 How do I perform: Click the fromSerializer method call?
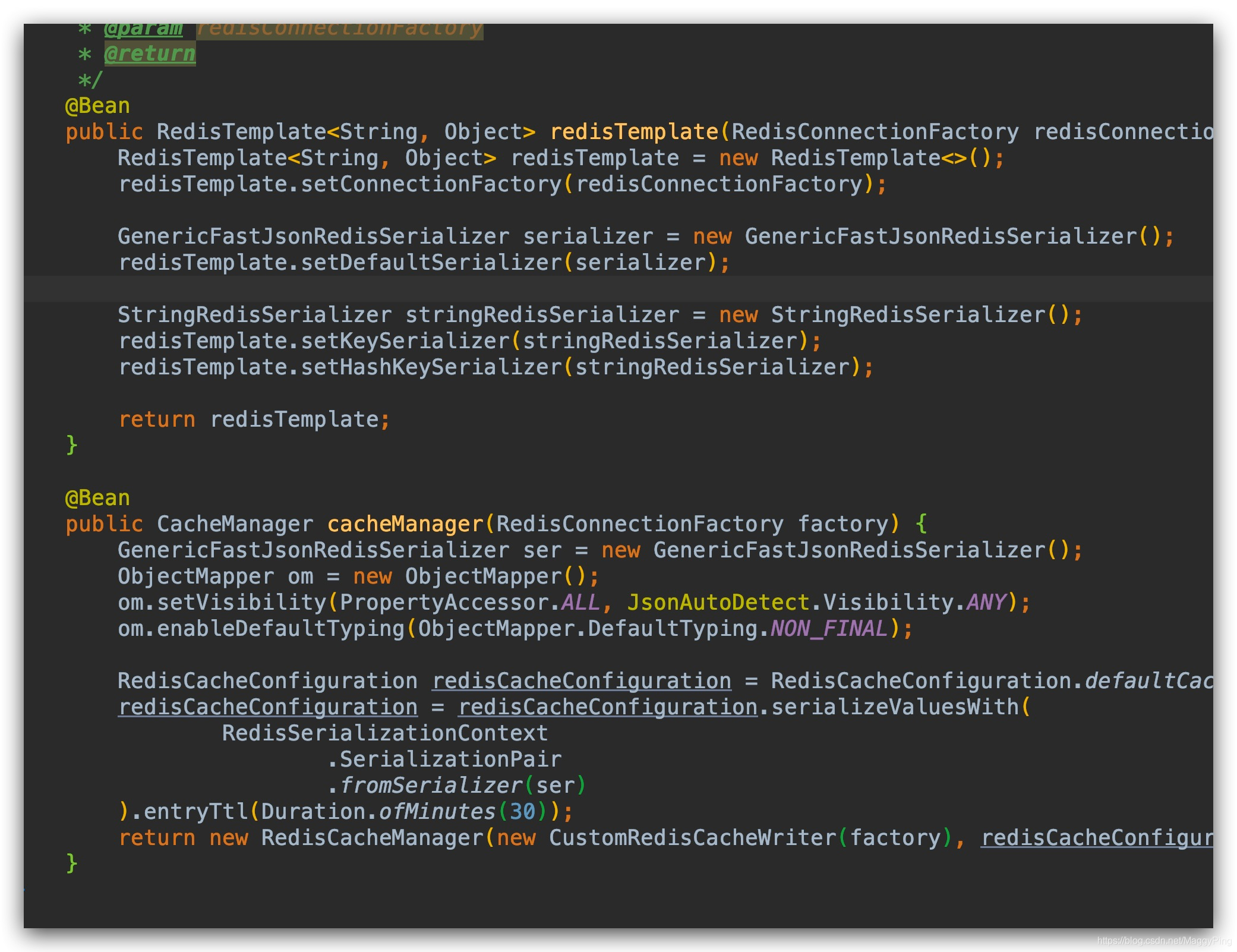[x=431, y=786]
